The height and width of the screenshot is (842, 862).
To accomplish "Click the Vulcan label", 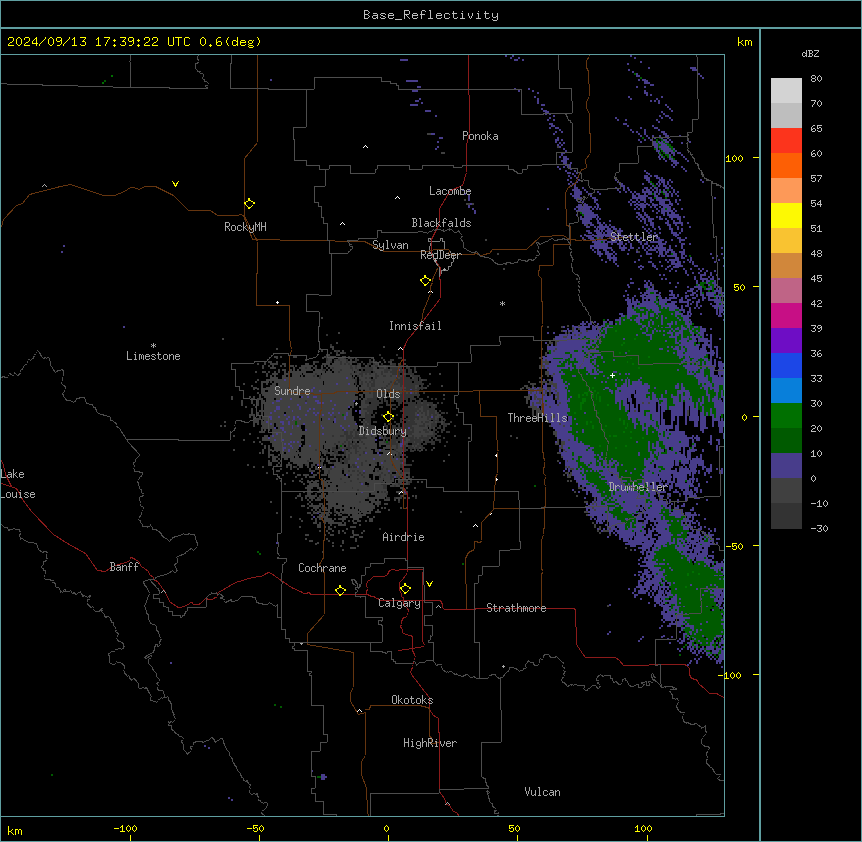I will point(543,792).
